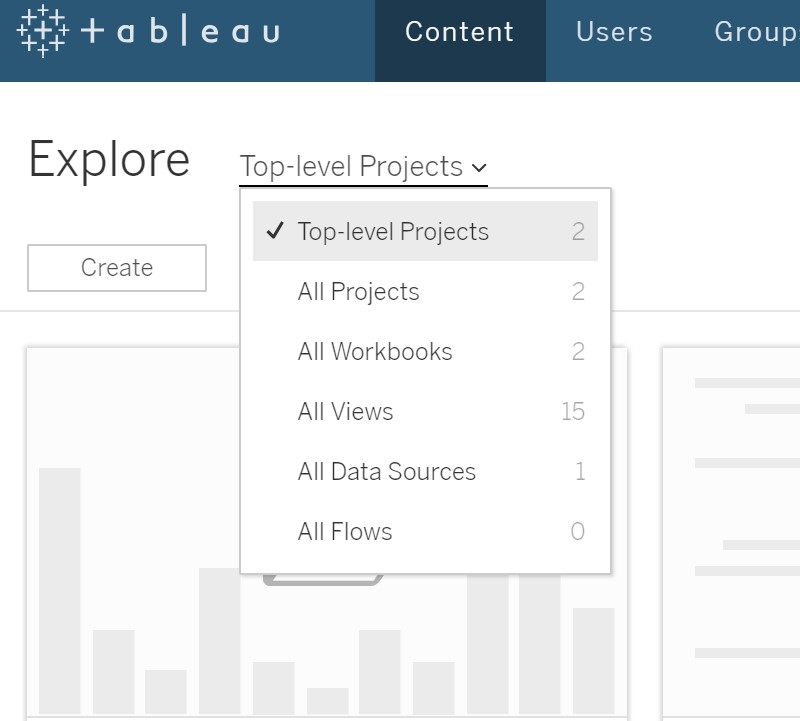Select All Data Sources option

(425, 471)
